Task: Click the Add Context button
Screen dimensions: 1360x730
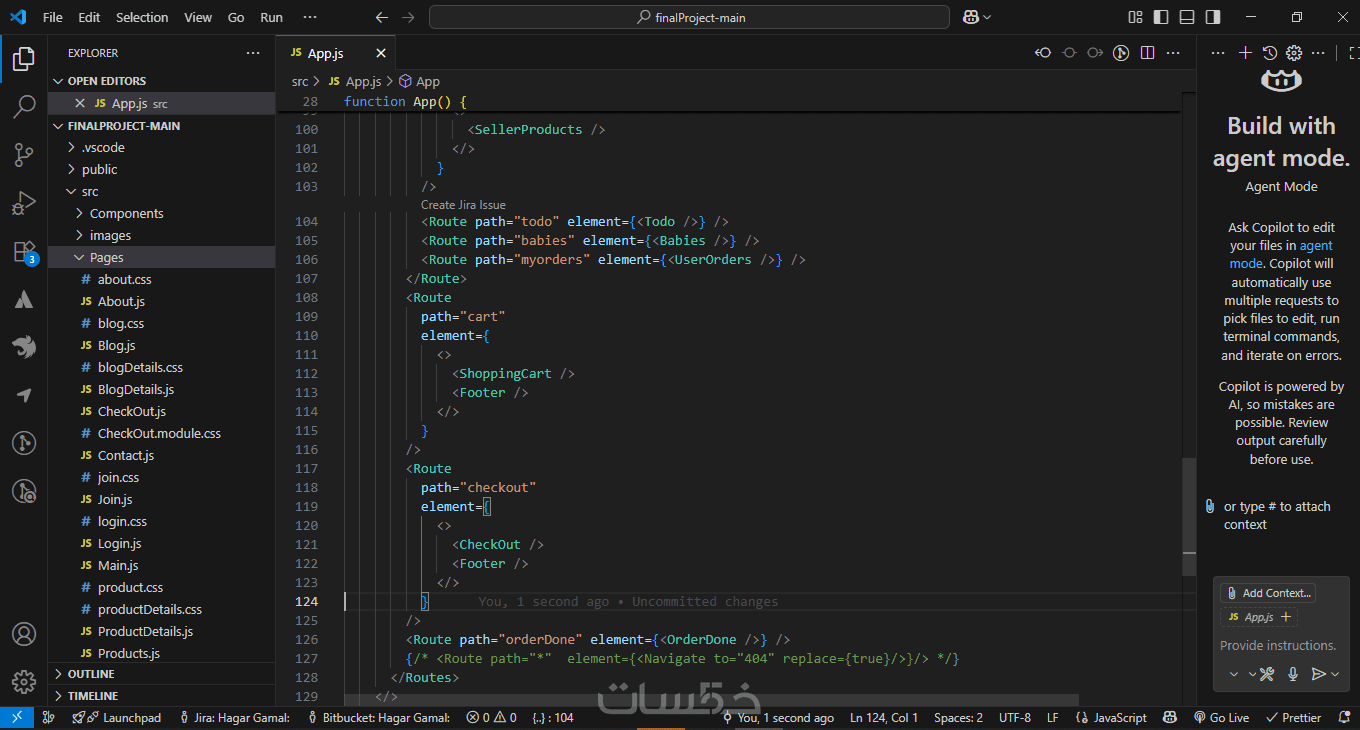Action: 1268,593
